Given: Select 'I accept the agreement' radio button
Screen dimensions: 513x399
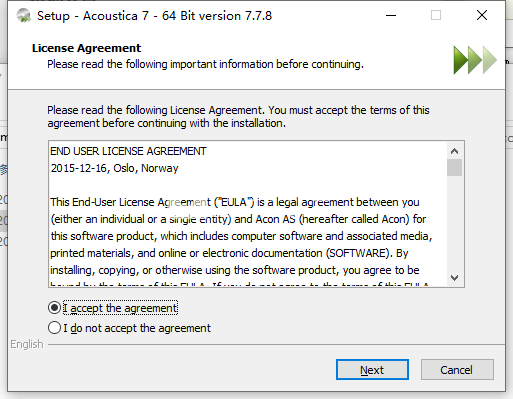Looking at the screenshot, I should [54, 308].
